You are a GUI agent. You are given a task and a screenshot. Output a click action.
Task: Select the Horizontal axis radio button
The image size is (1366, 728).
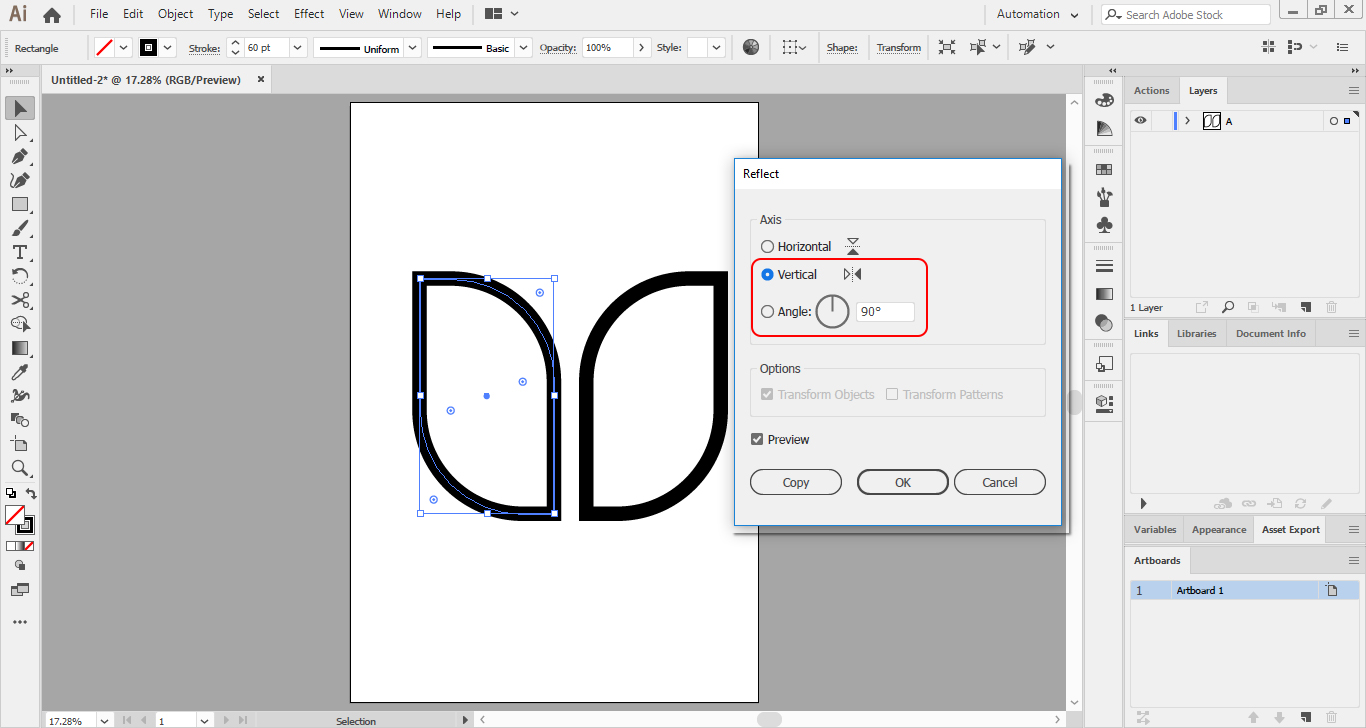tap(767, 246)
